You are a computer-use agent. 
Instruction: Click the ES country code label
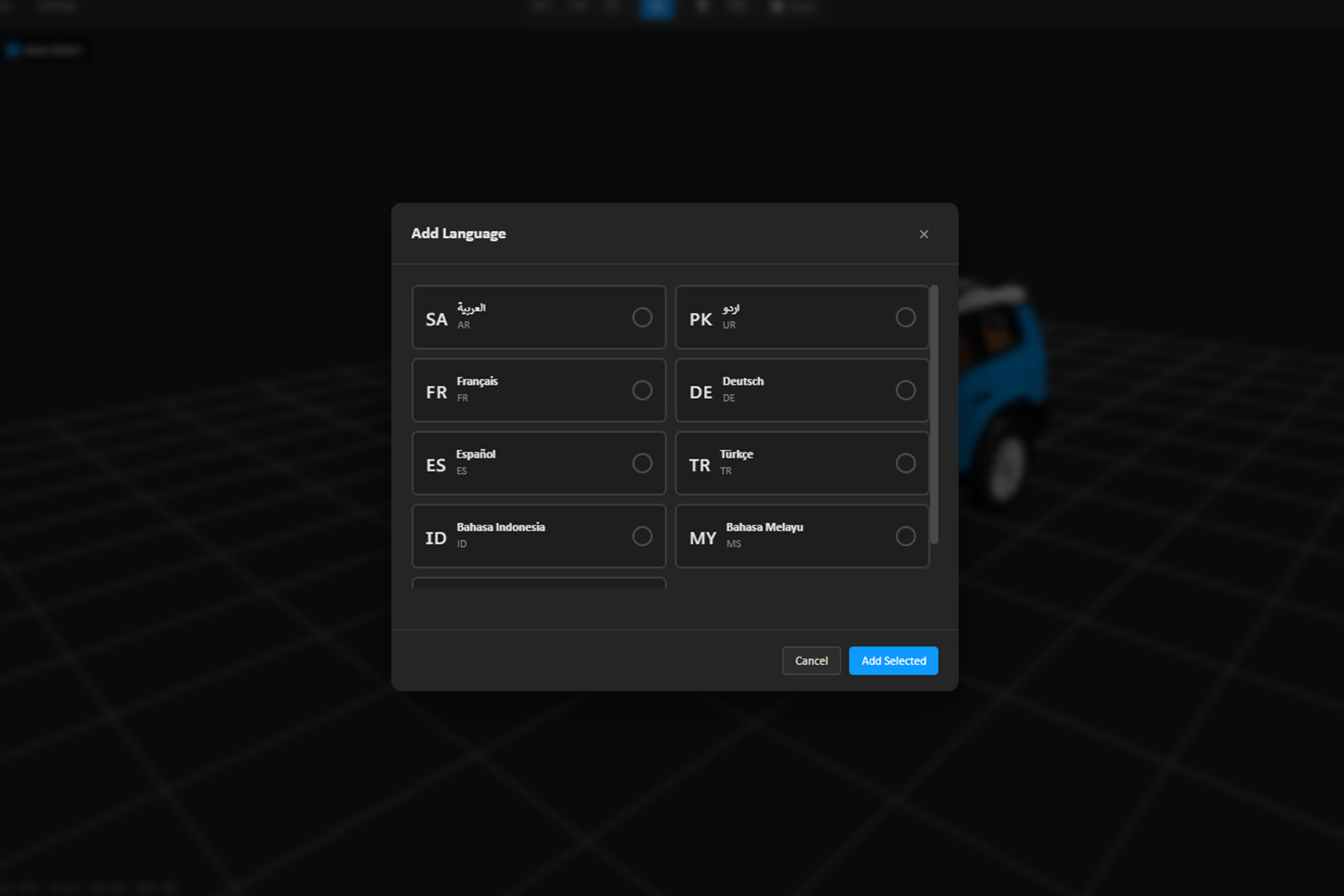coord(435,465)
